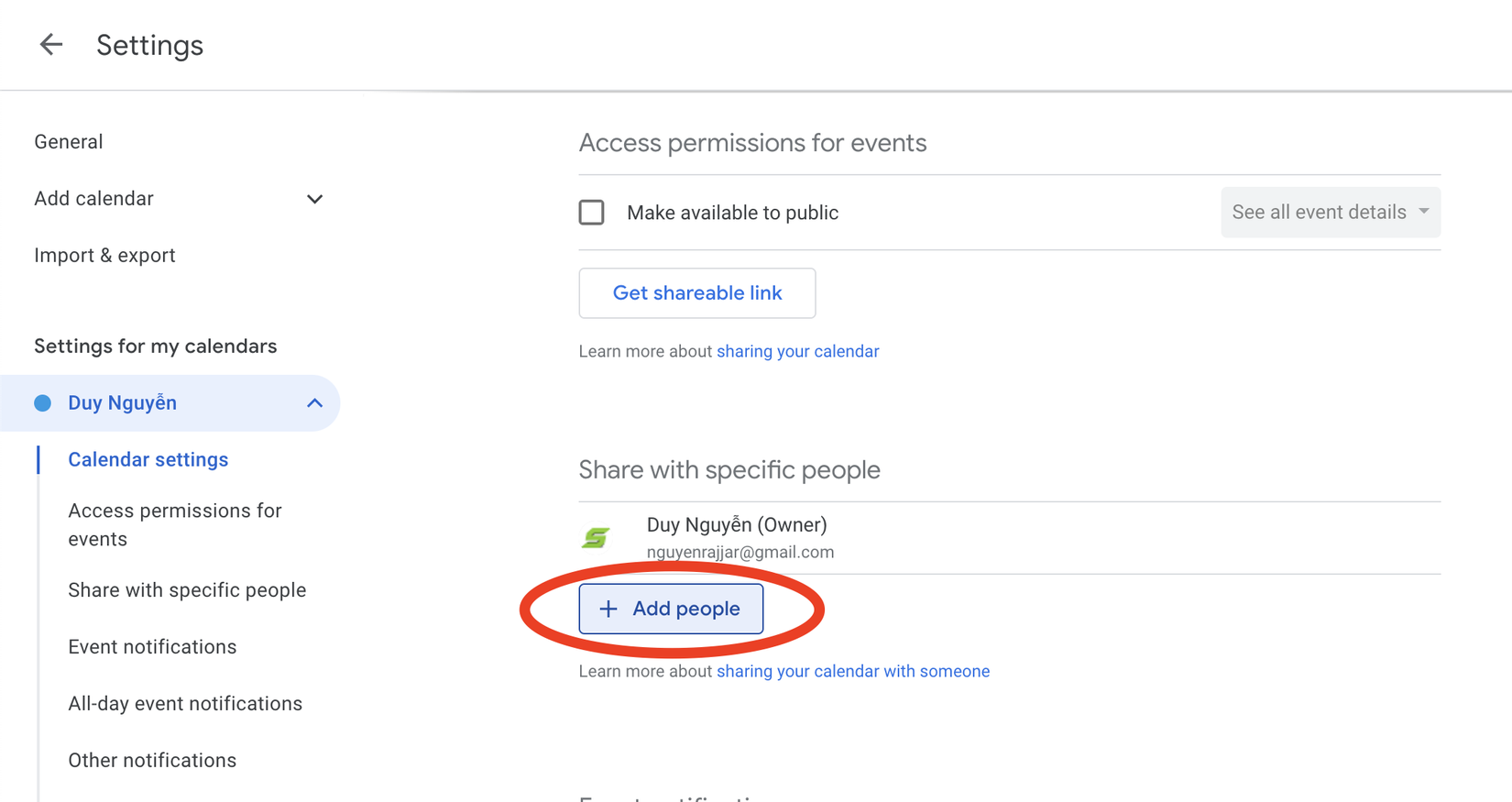The width and height of the screenshot is (1512, 802).
Task: Collapse the Duy Nguyễn calendar chevron
Action: (x=314, y=403)
